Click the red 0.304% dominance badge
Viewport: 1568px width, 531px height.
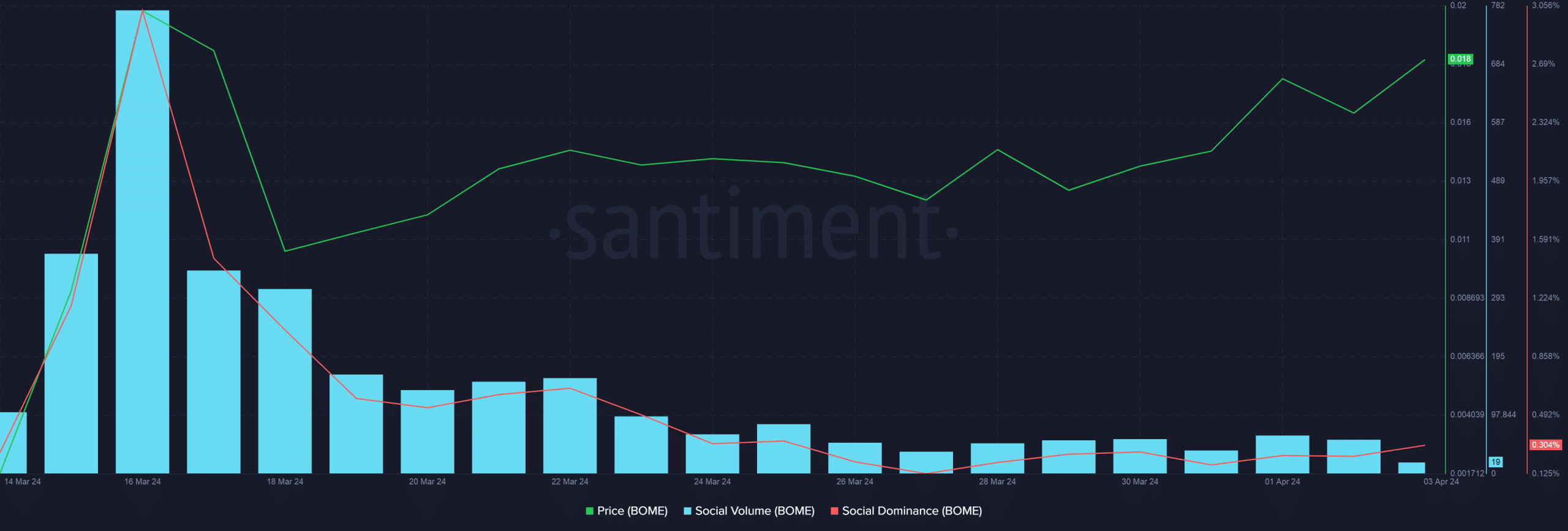coord(1545,445)
